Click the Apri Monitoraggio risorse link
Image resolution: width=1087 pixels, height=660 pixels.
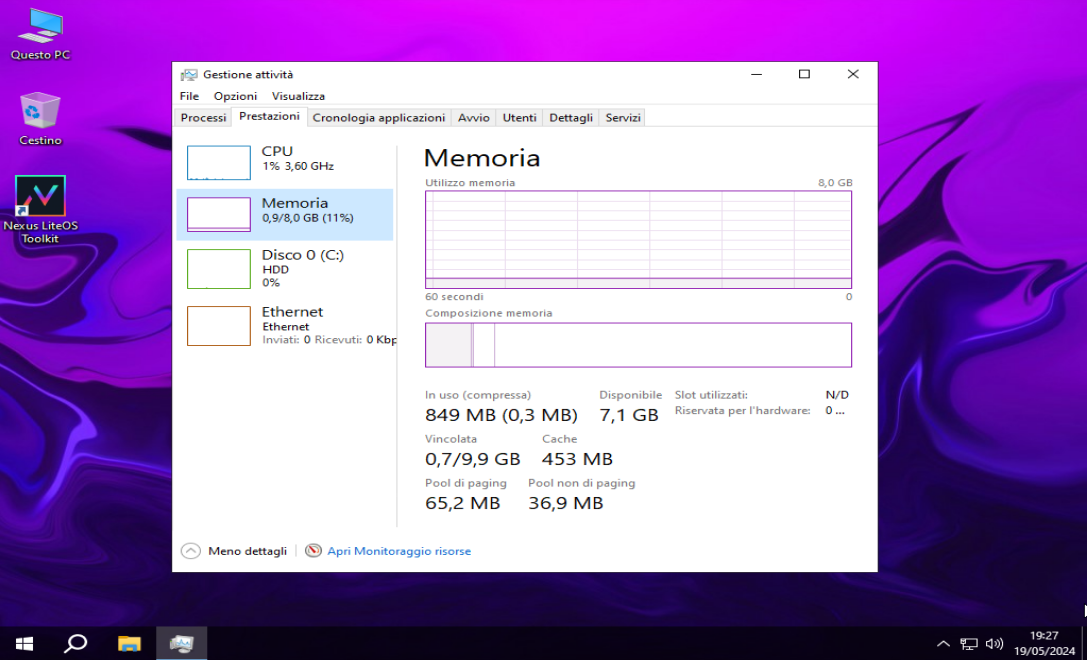(399, 551)
